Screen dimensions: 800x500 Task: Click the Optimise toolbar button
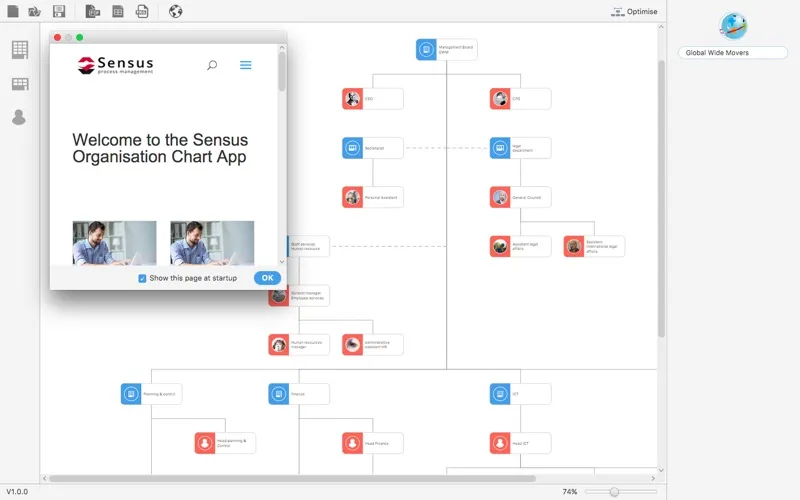tap(634, 12)
